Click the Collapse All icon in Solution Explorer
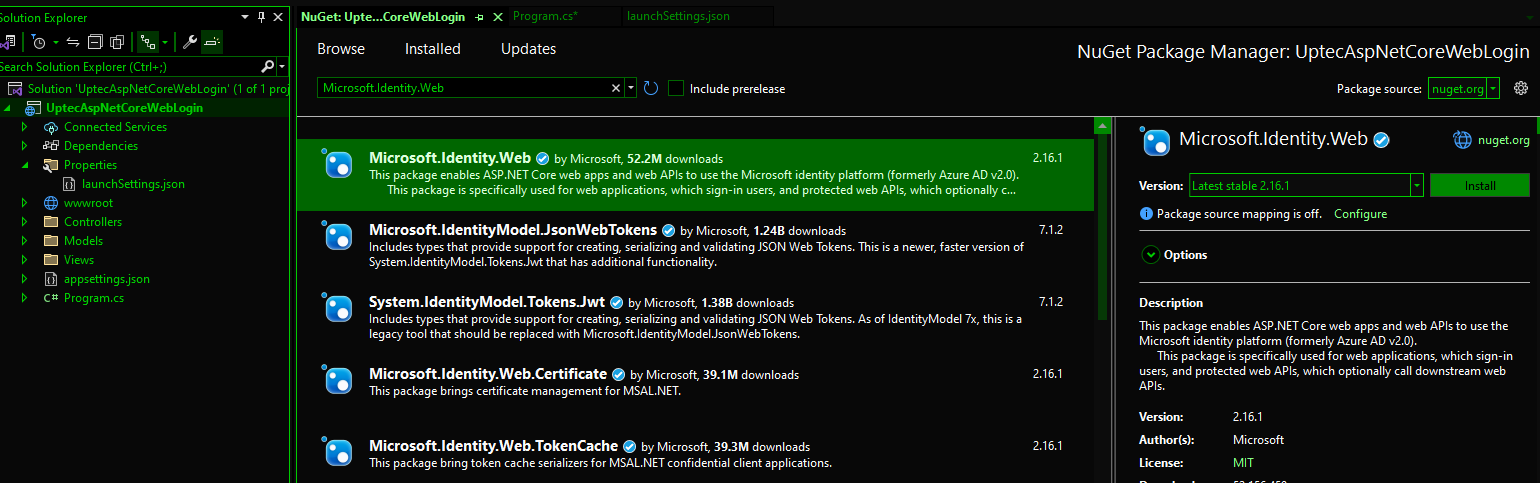Screen dimensions: 1540x483 pos(95,42)
